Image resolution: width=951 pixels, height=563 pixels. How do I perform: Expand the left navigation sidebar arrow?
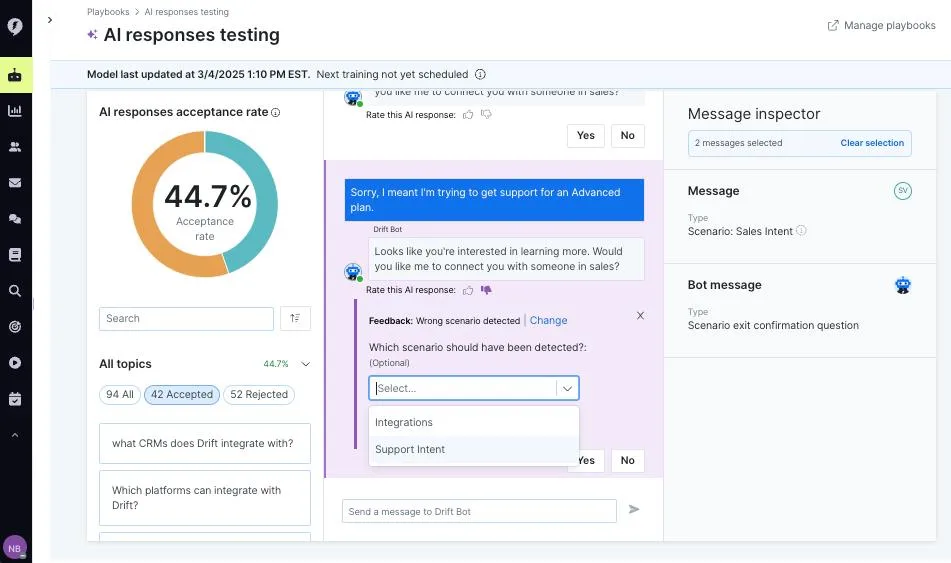[50, 20]
